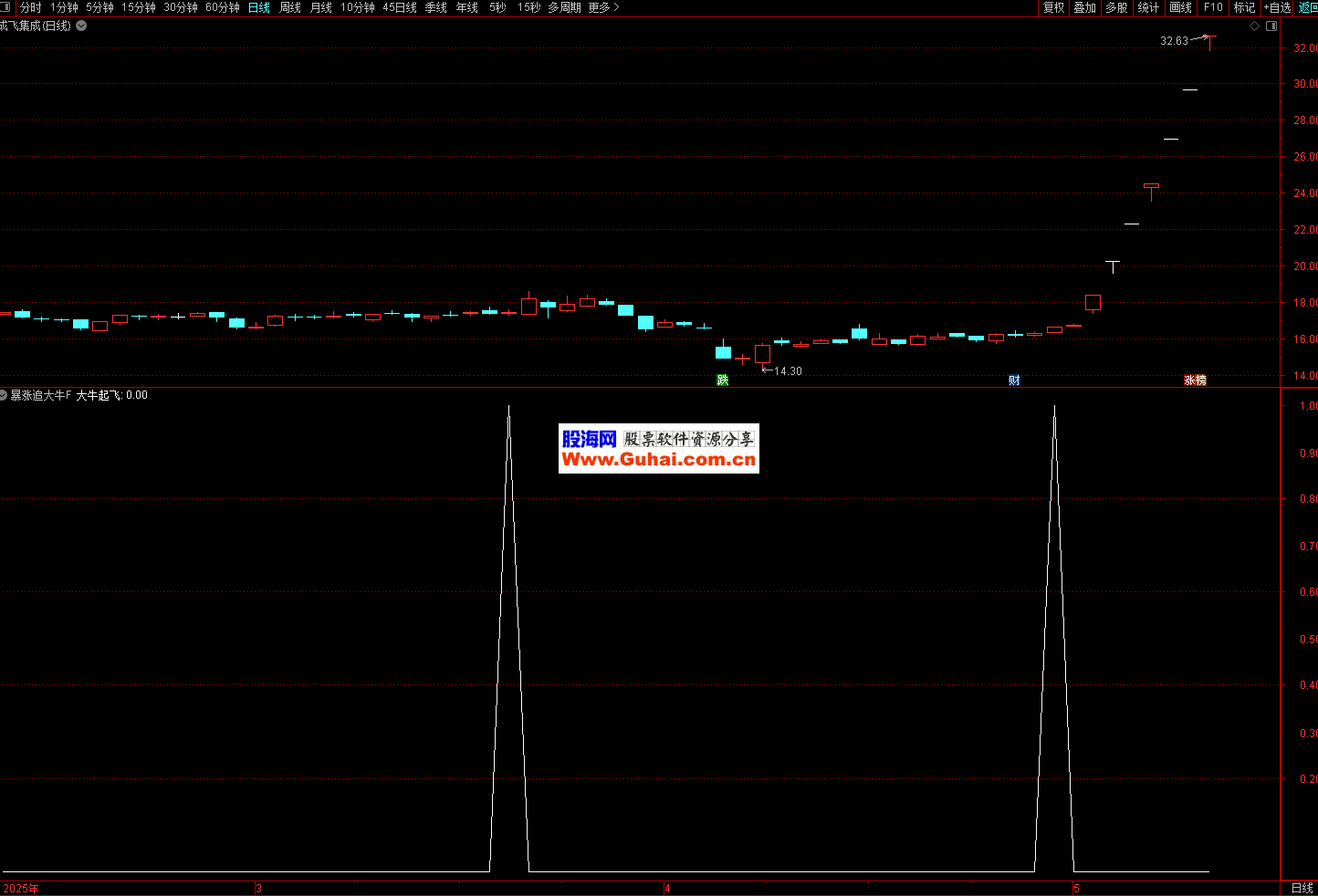Activate the 画线 drawing tool
This screenshot has width=1318, height=896.
click(1181, 7)
